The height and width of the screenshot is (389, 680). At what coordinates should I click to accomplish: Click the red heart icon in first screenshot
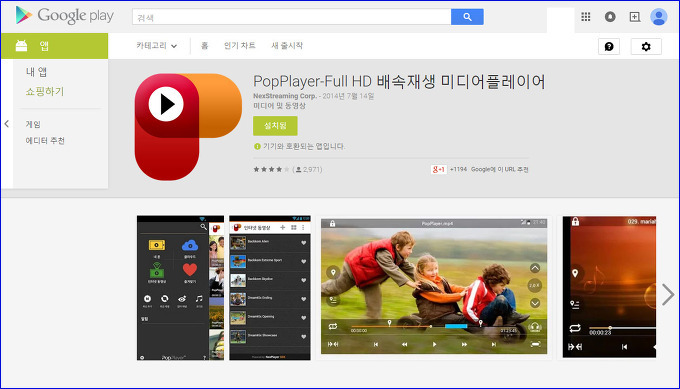pyautogui.click(x=190, y=270)
